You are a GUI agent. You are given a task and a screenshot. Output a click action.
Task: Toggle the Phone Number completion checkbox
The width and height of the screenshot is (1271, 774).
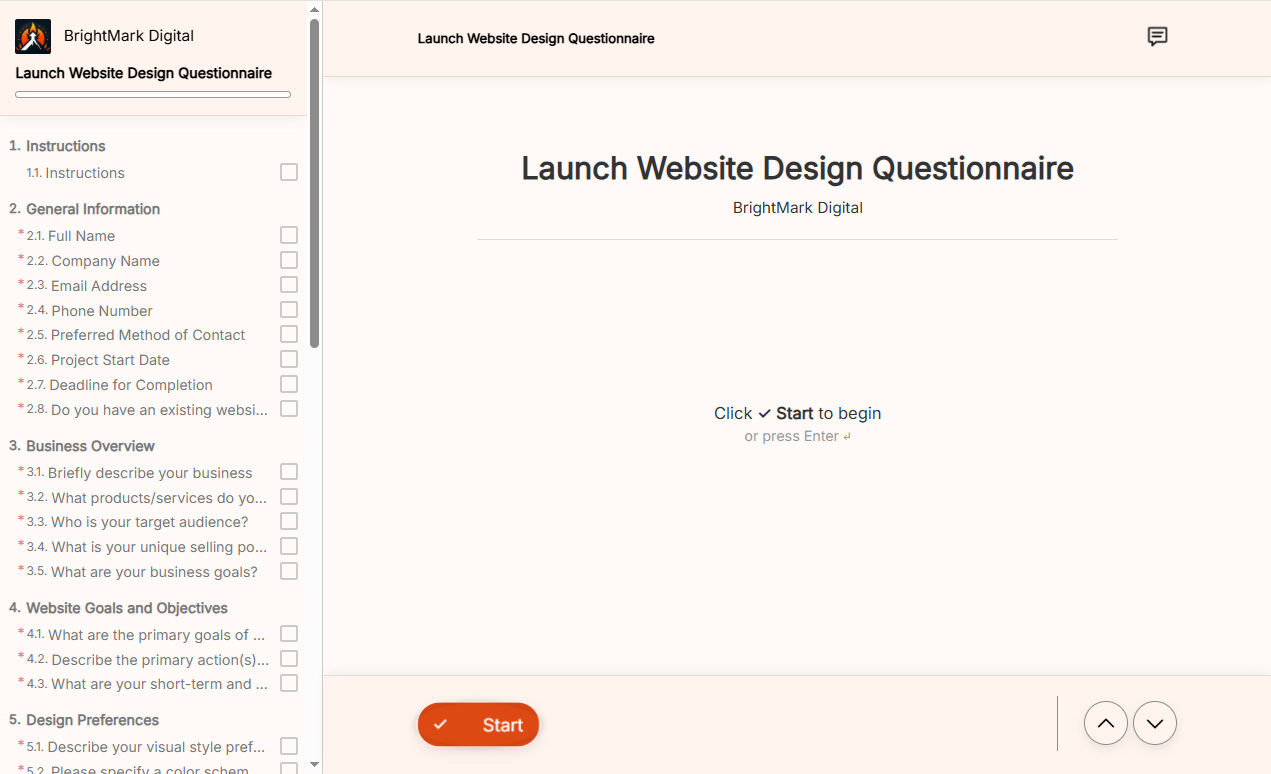tap(289, 309)
